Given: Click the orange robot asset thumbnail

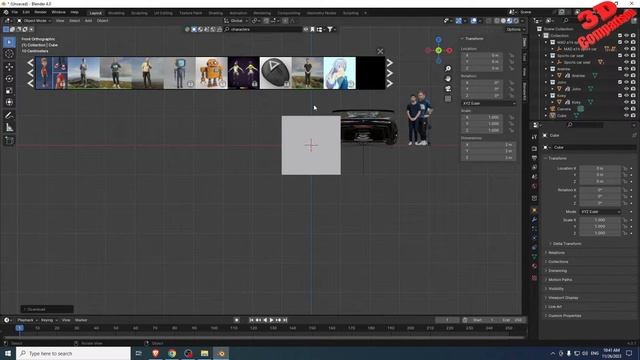Looking at the screenshot, I should [x=211, y=73].
